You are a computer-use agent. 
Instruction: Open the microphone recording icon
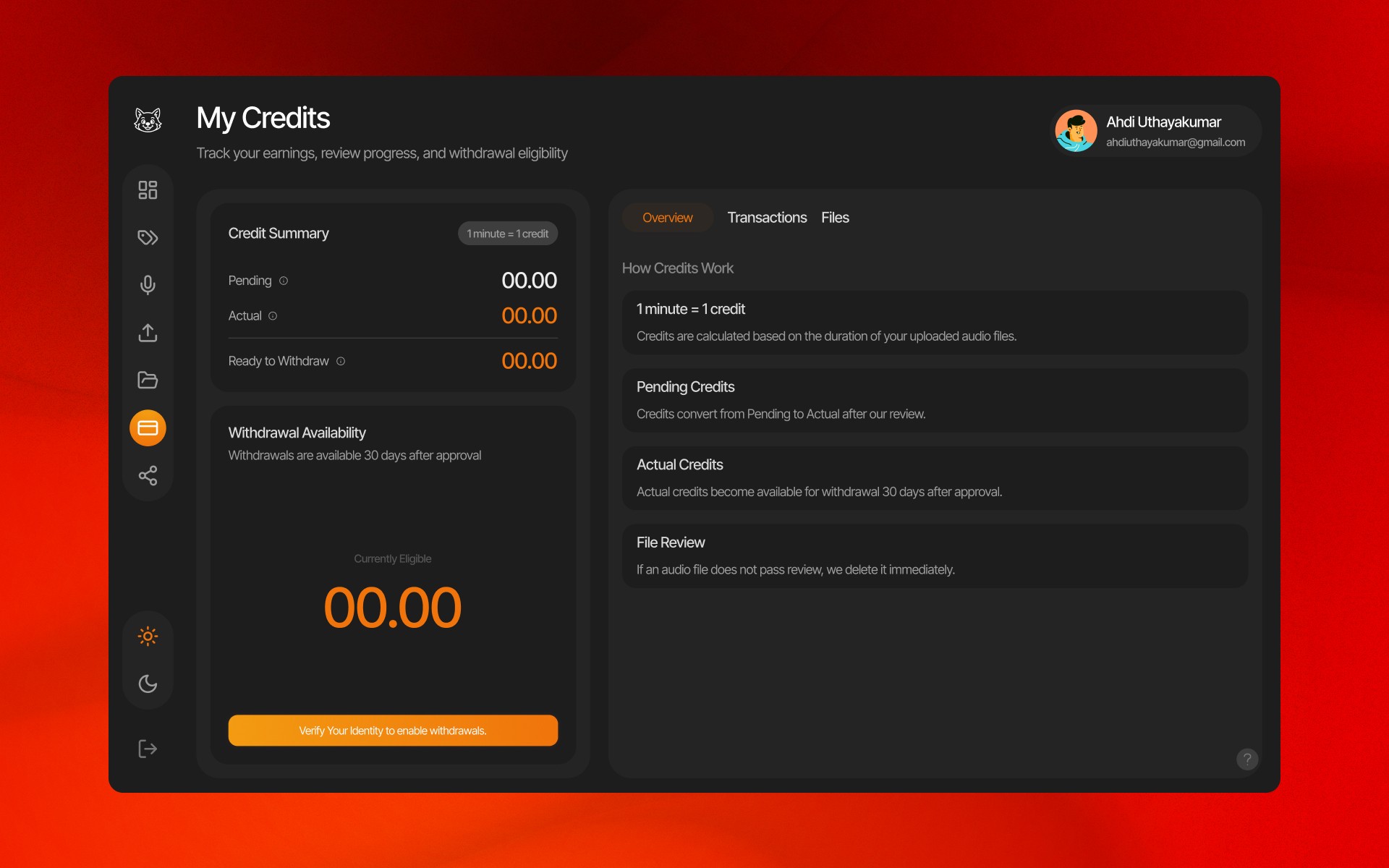[x=148, y=285]
